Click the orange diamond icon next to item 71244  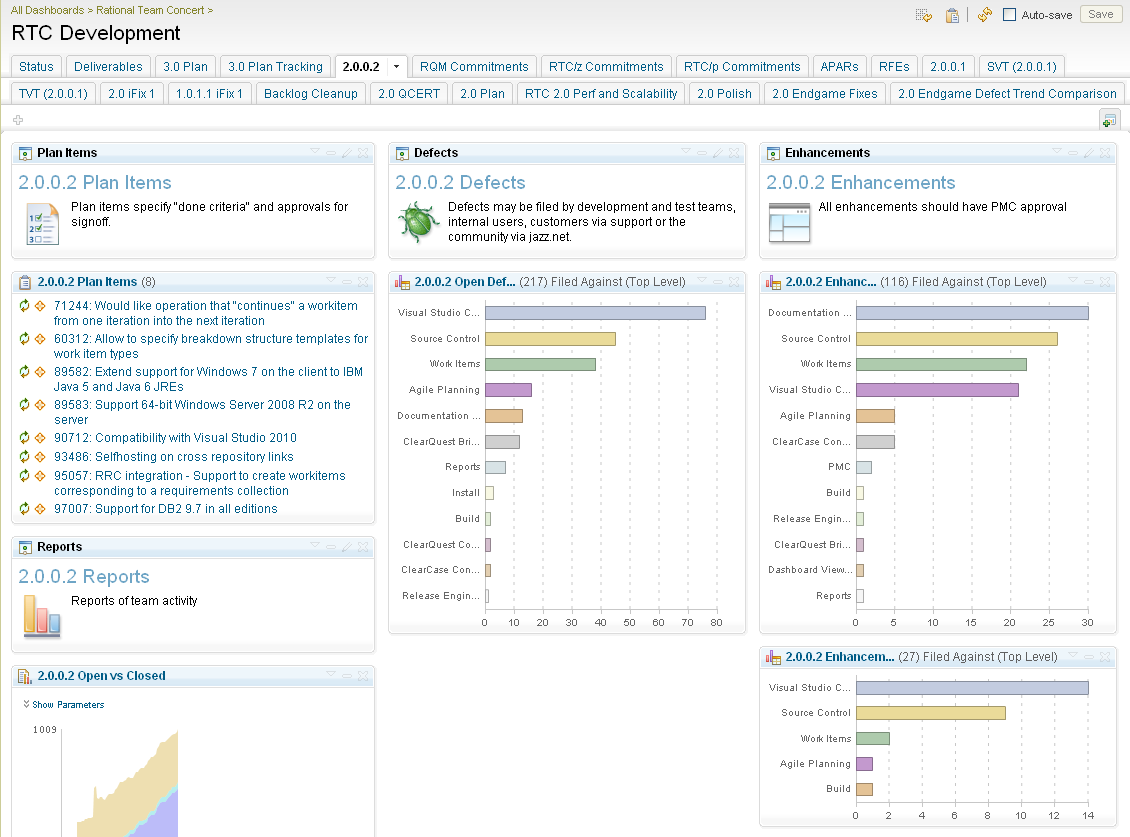point(40,306)
